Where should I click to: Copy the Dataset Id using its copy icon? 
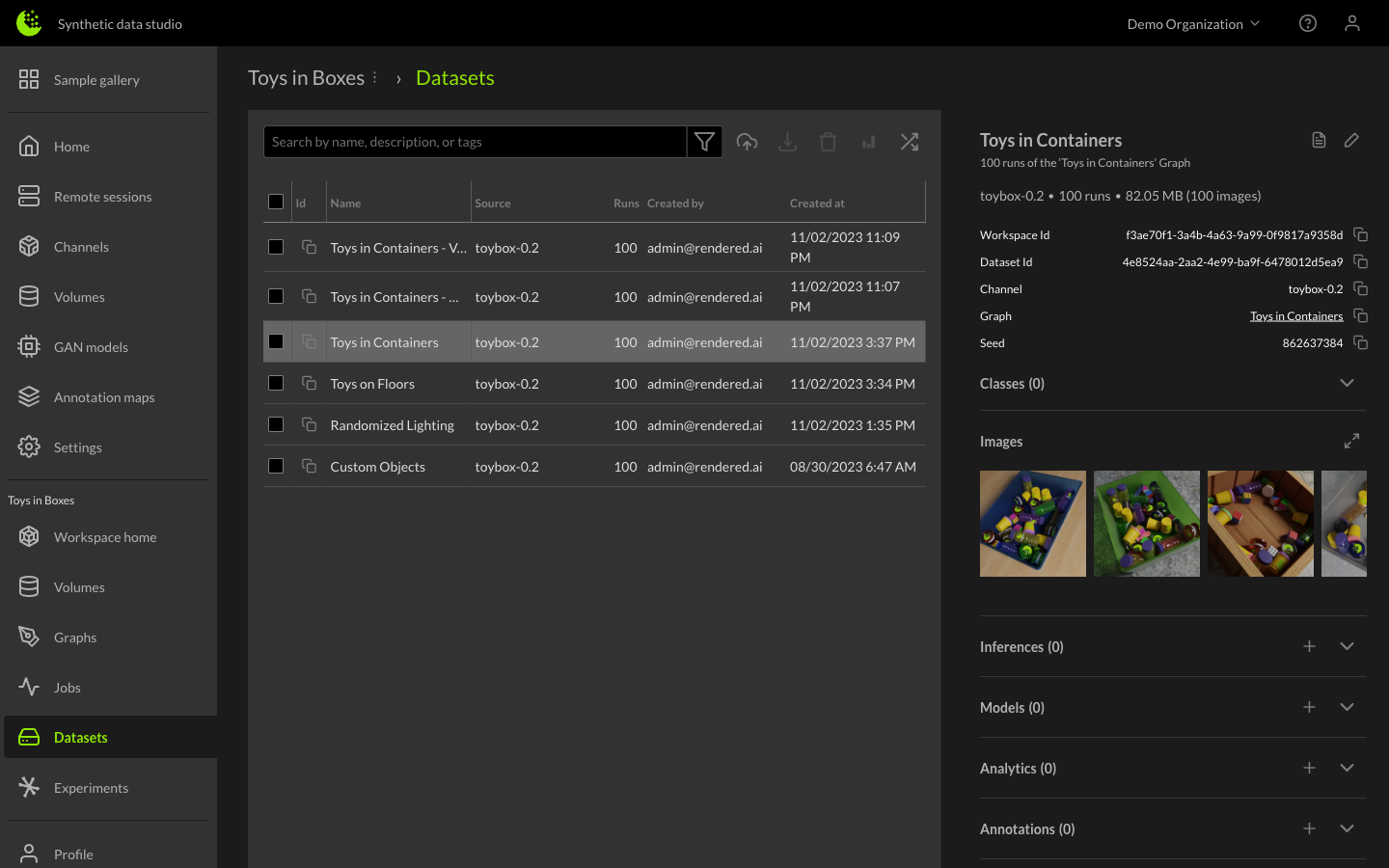(1360, 261)
